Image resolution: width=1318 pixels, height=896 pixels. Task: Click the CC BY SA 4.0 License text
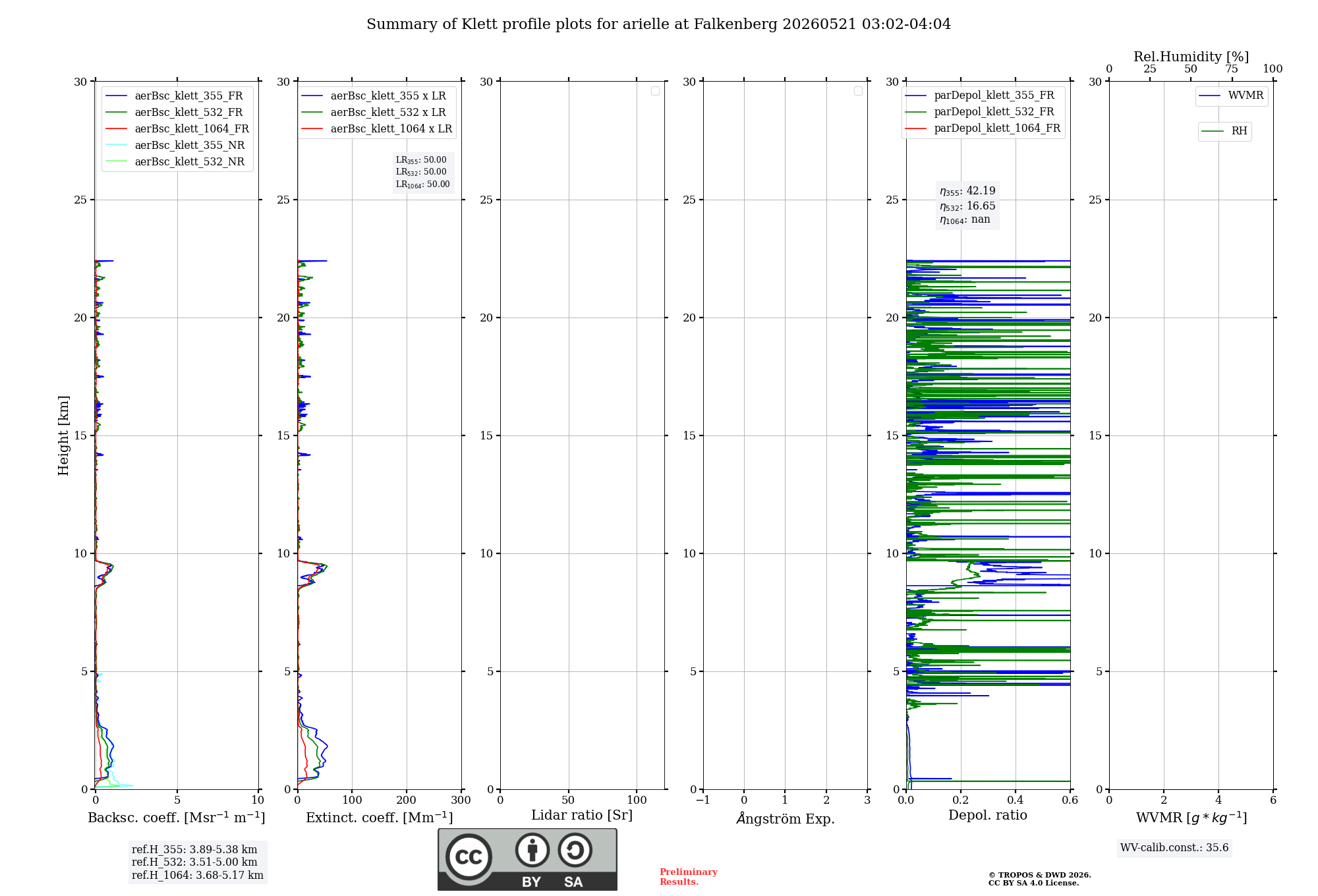1034,883
